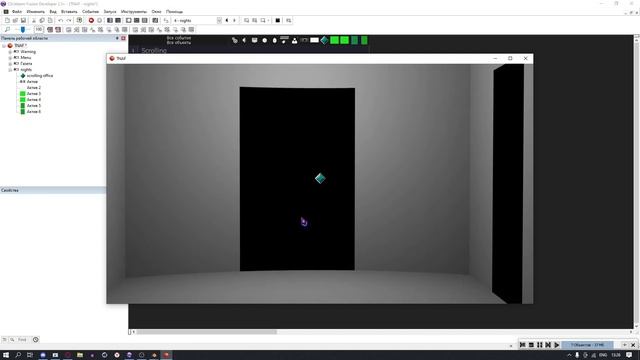The image size is (640, 360).
Task: Click the stop button in debugger bar
Action: (531, 345)
